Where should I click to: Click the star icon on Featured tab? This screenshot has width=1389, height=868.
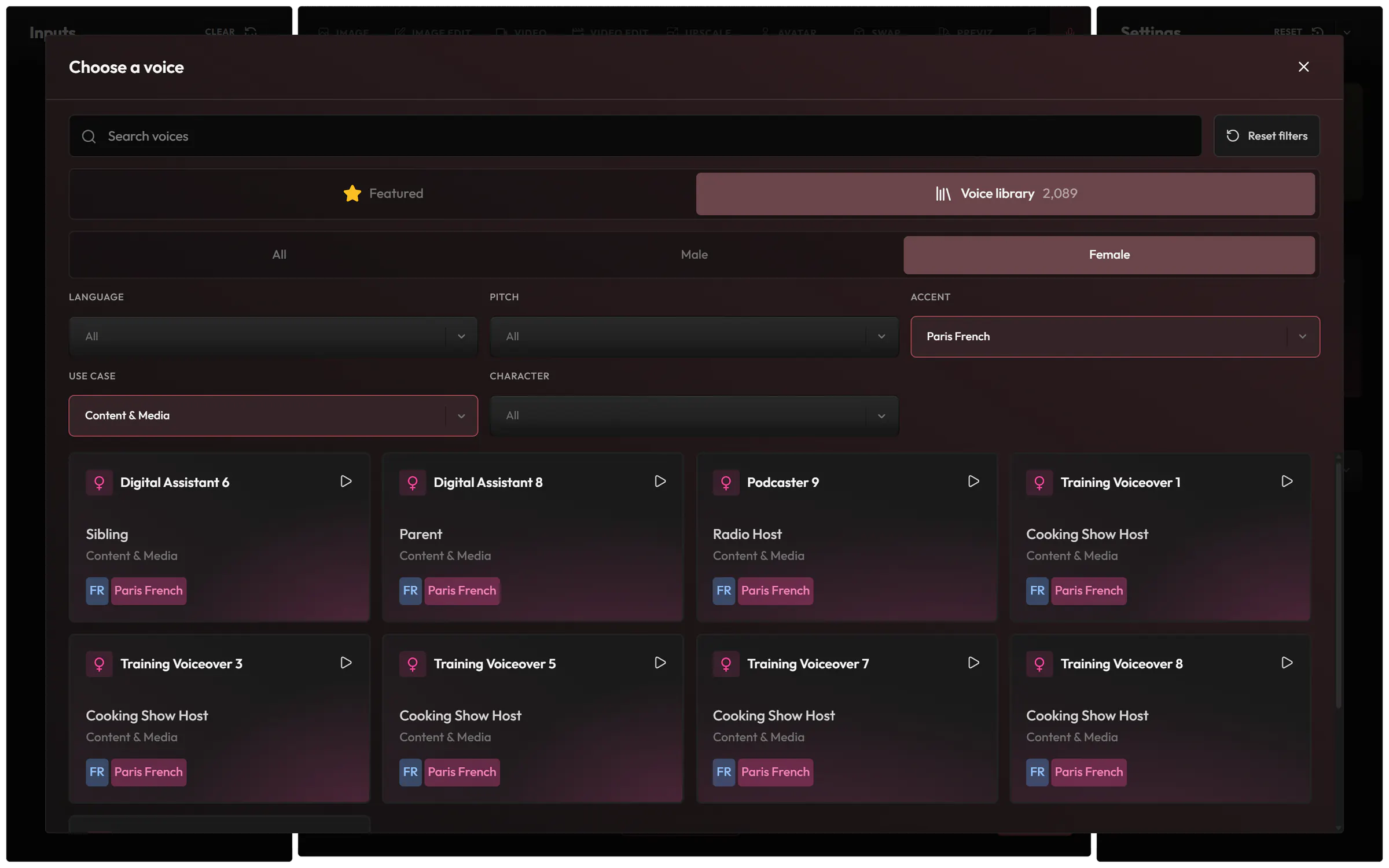tap(352, 193)
